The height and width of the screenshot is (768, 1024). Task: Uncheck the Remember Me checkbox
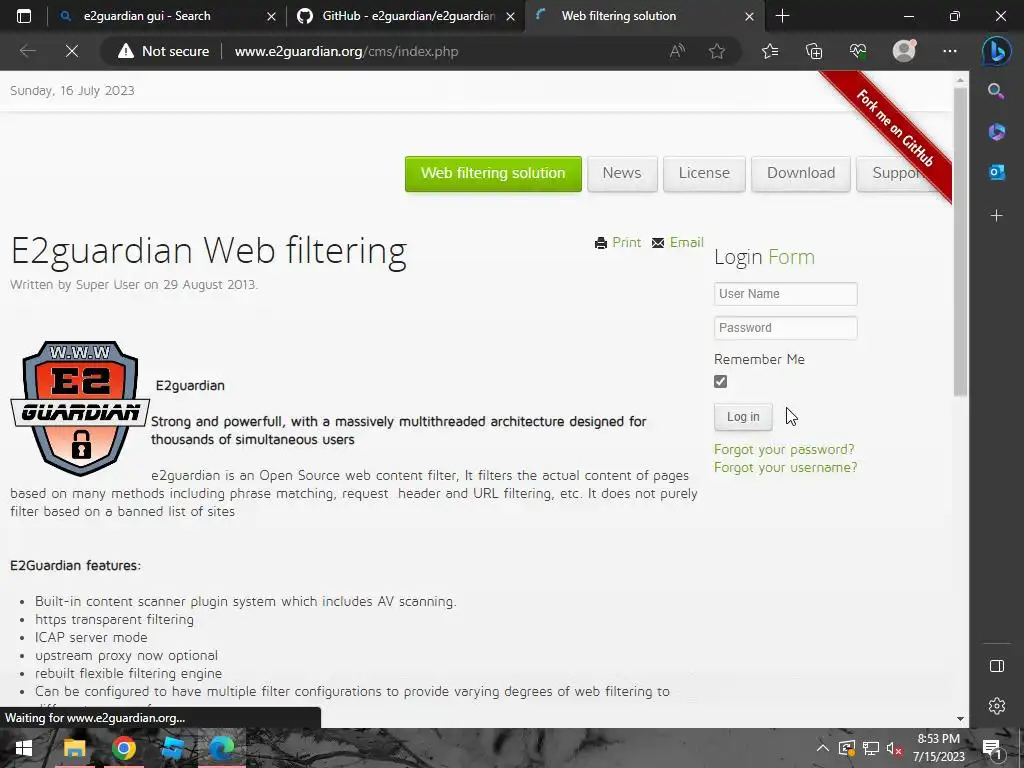click(720, 381)
